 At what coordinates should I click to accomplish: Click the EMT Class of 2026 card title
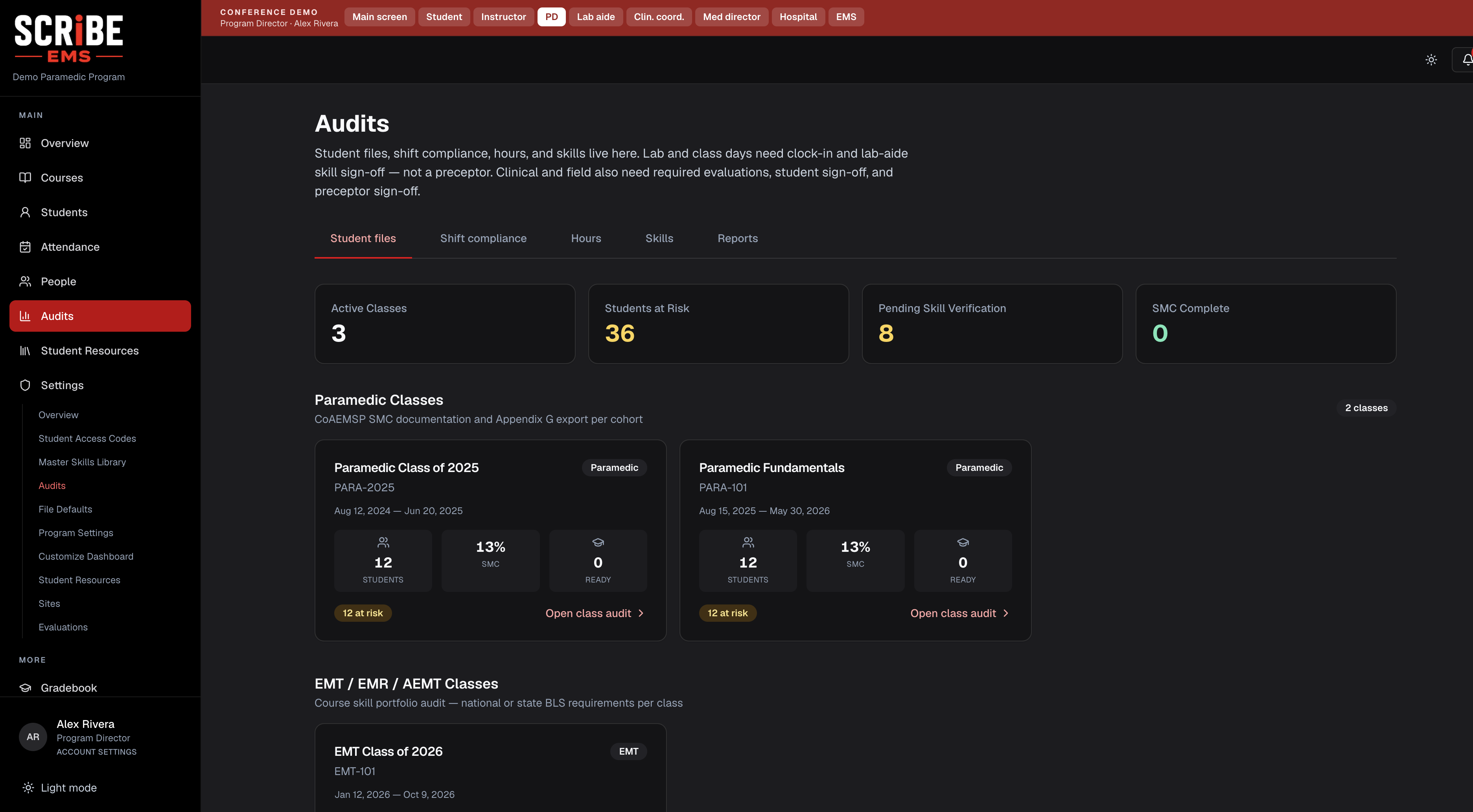(x=388, y=751)
